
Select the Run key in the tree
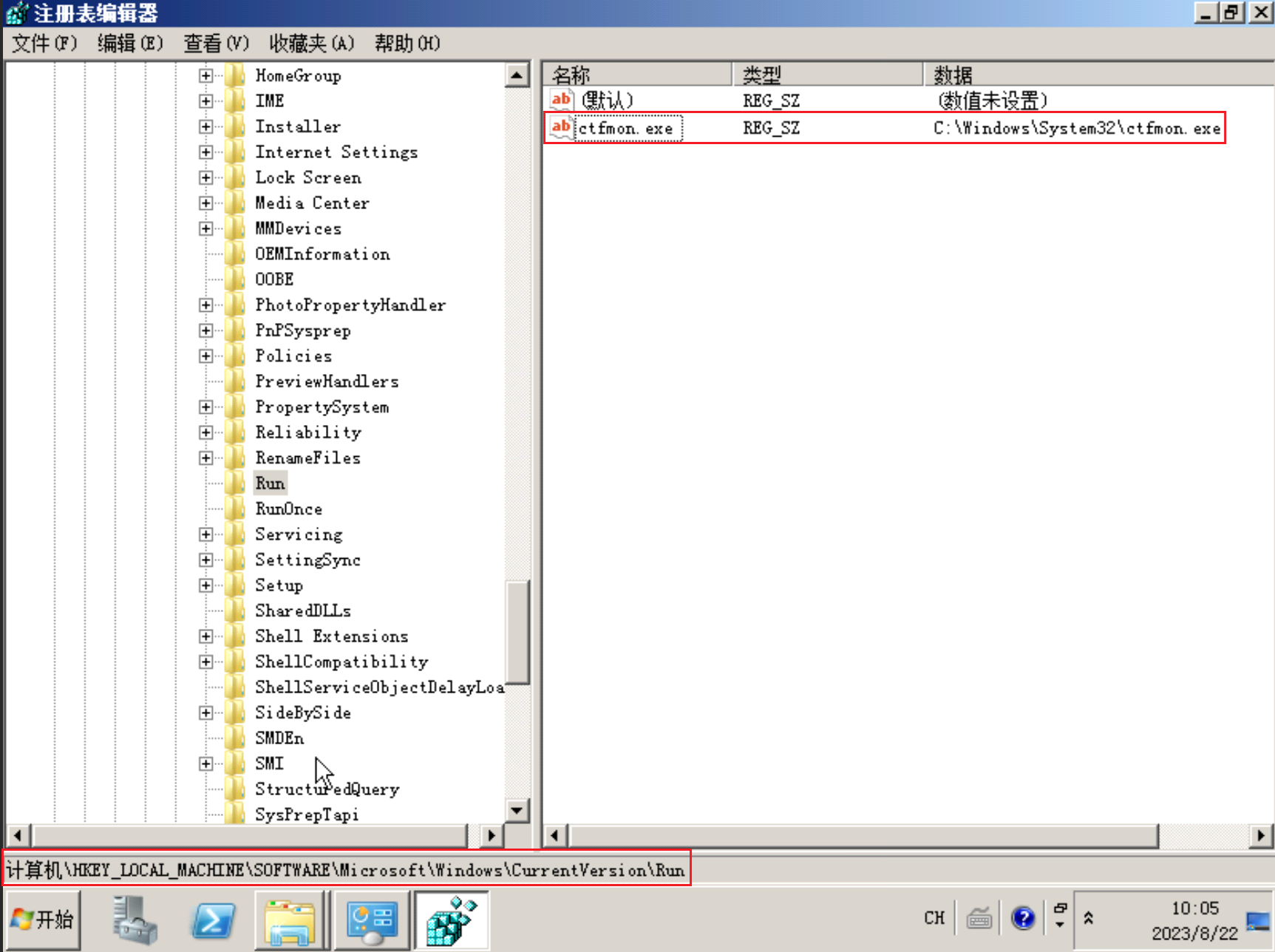pyautogui.click(x=269, y=483)
